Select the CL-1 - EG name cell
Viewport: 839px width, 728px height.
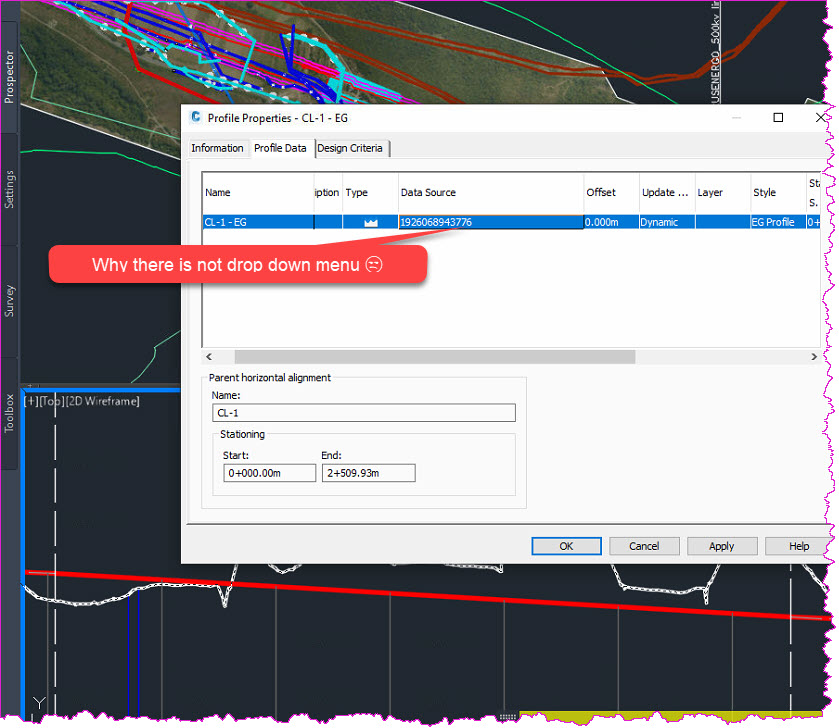click(258, 222)
